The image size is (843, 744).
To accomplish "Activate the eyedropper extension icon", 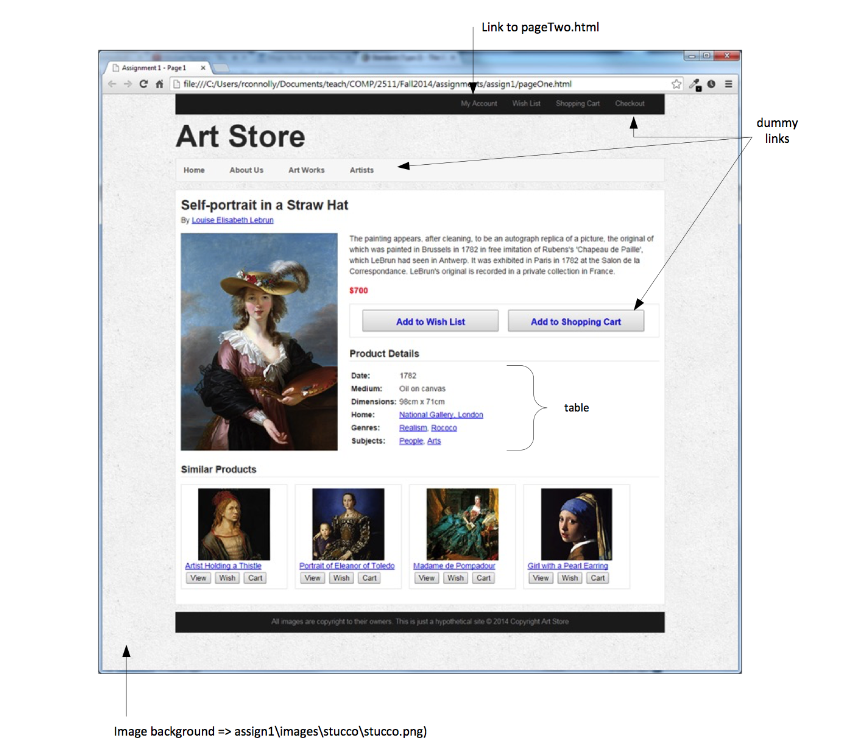I will [x=696, y=85].
